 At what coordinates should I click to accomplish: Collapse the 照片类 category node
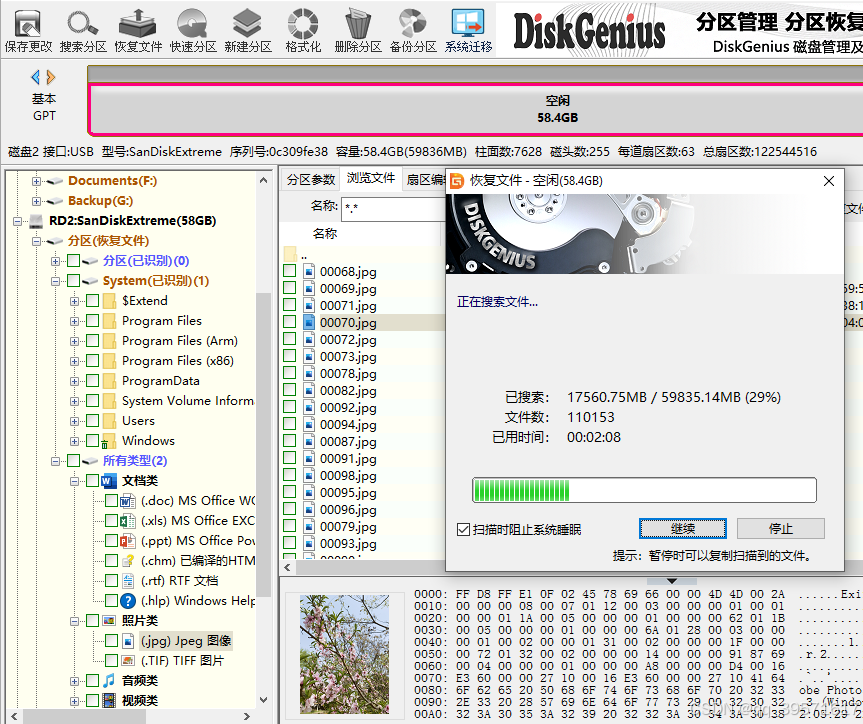click(x=74, y=621)
